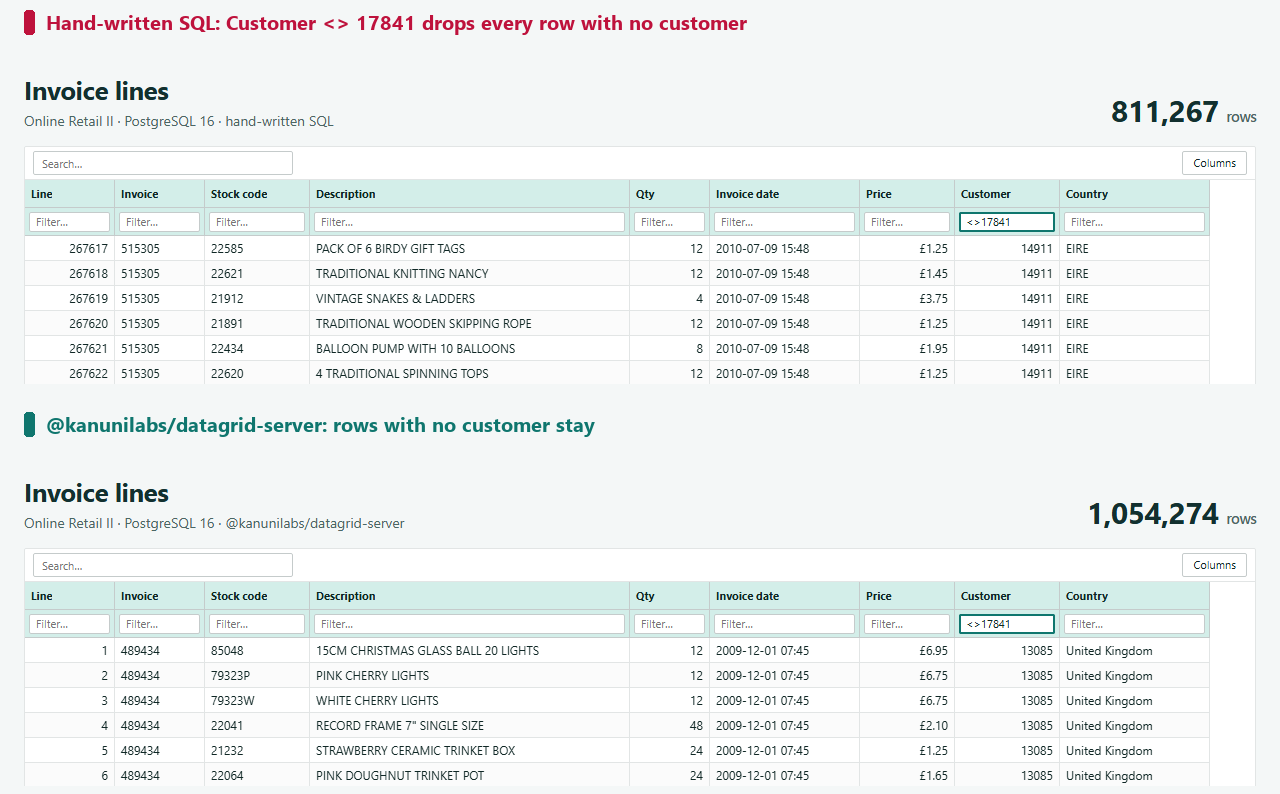Open Columns chooser in hand-written SQL grid

1214,163
